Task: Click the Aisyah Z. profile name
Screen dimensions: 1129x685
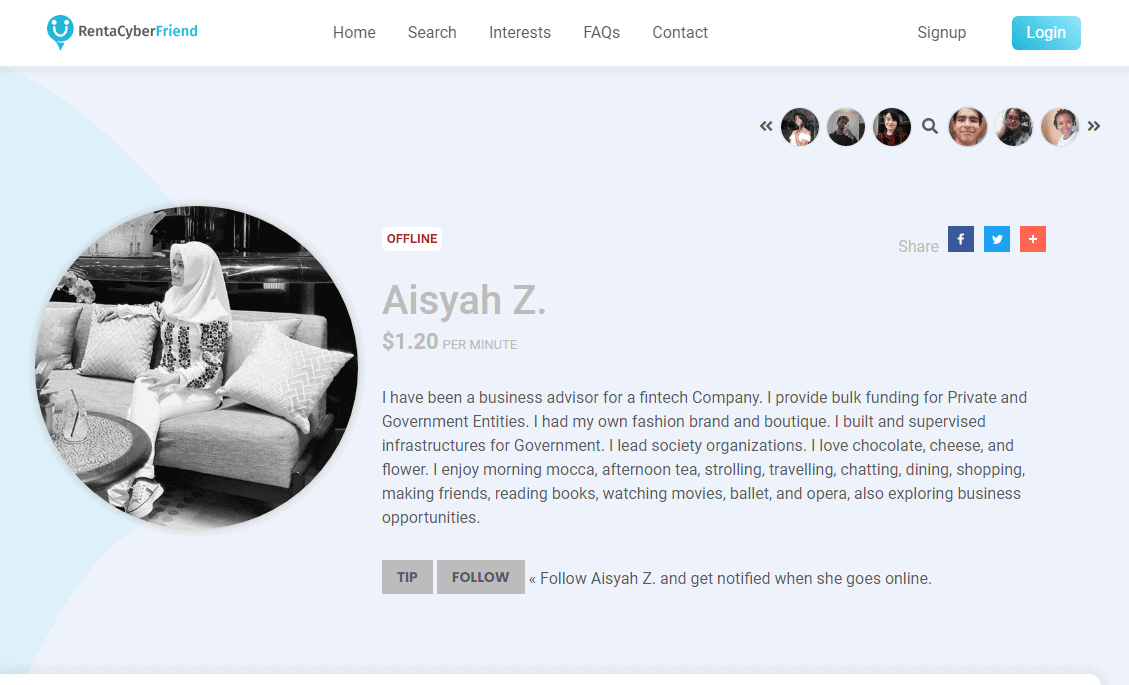Action: (464, 300)
